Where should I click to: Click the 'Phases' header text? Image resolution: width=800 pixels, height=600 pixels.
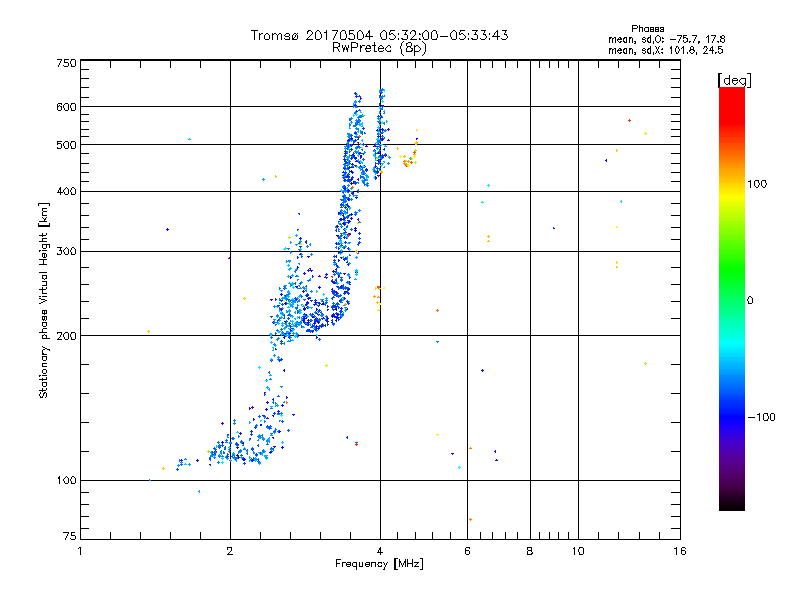(647, 29)
